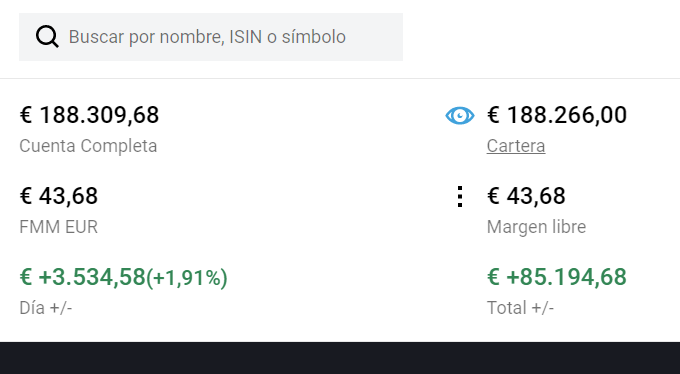Click the € 188.309,68 account total

[89, 115]
